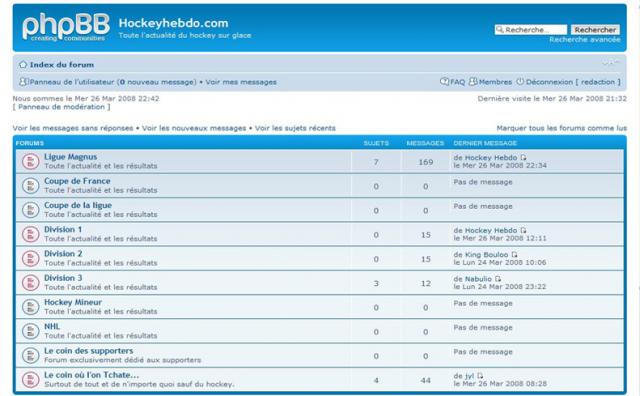Click 'le Lun 24 Mar 2008 23:22' timestamp
Viewport: 640px width, 396px height.
tap(500, 287)
